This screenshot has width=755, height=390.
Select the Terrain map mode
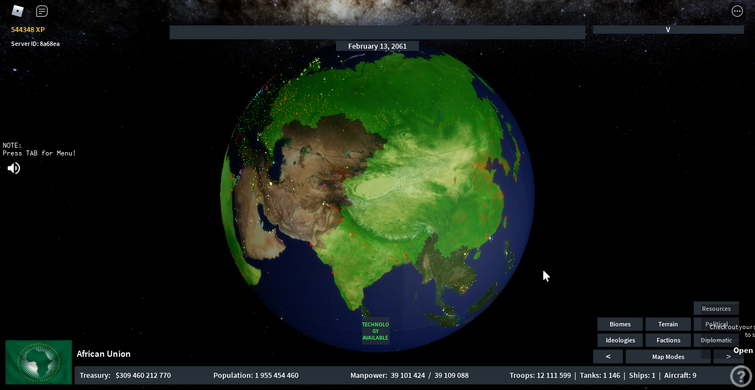(x=668, y=324)
